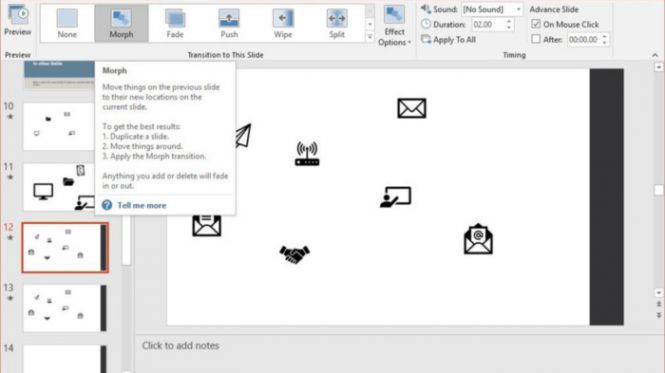665x373 pixels.
Task: Select the Wipe transition
Action: [x=283, y=23]
